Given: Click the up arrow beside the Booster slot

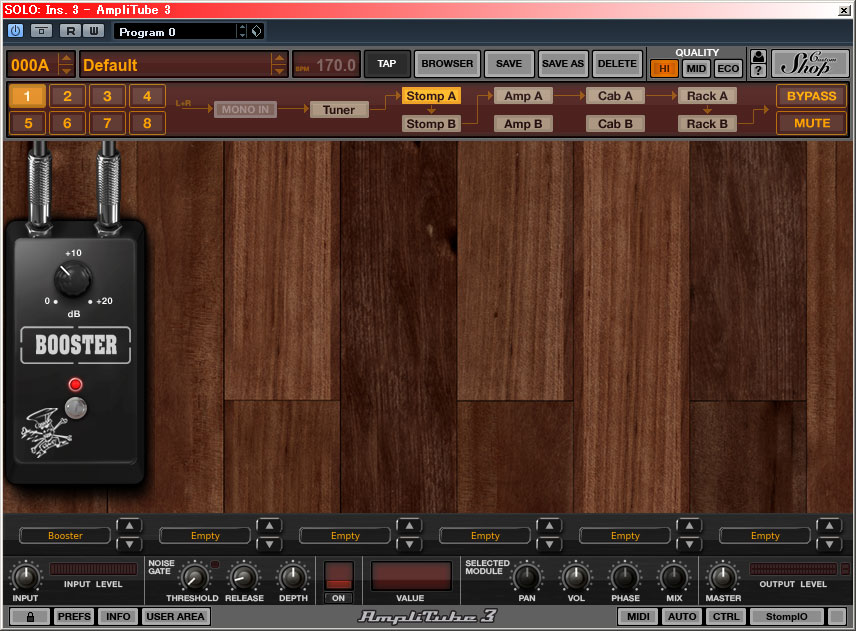Looking at the screenshot, I should 129,526.
